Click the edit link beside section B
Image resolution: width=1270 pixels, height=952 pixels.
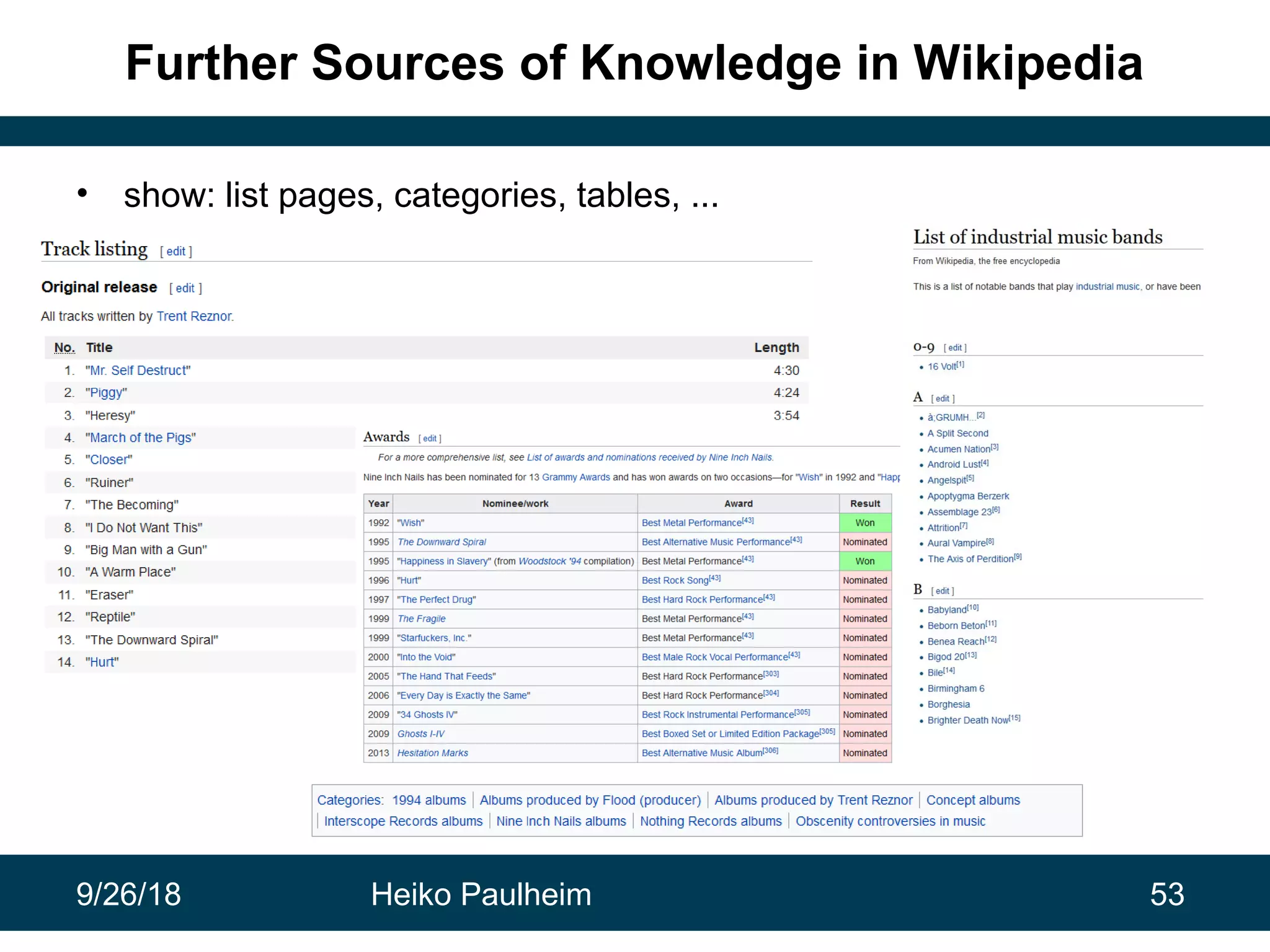[x=943, y=591]
